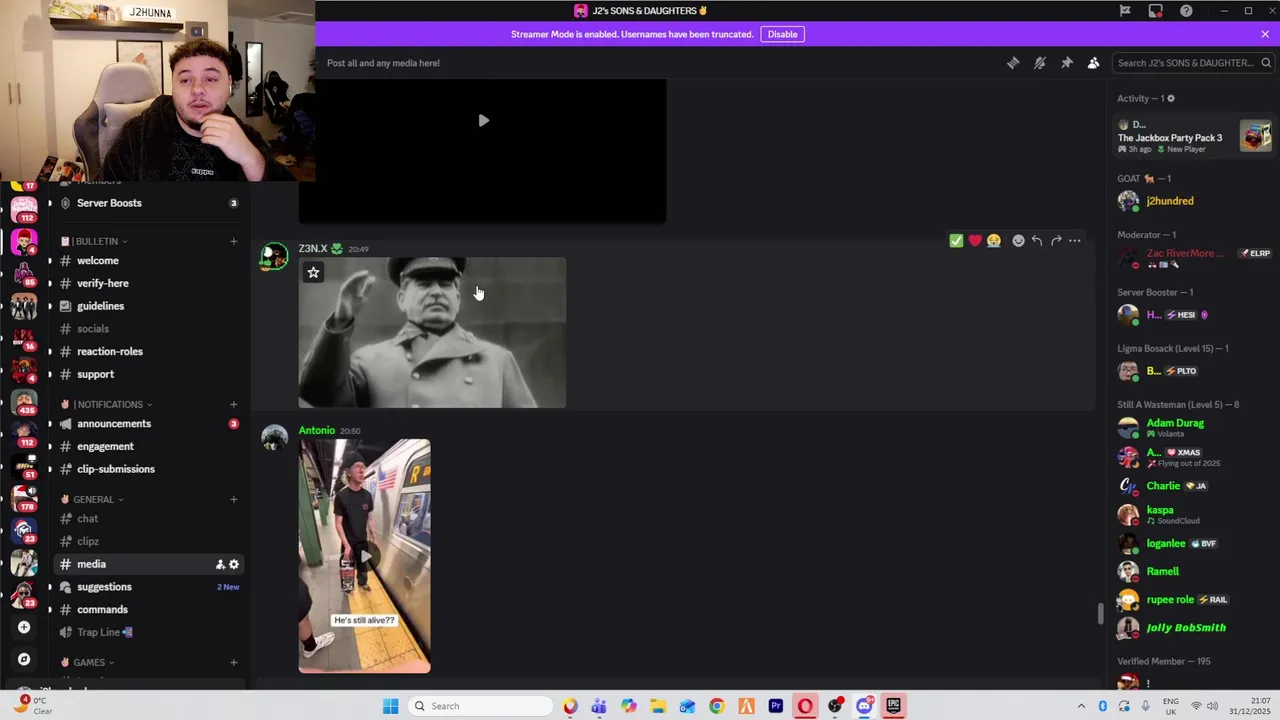
Task: Hide the member list icon
Action: pos(1093,63)
